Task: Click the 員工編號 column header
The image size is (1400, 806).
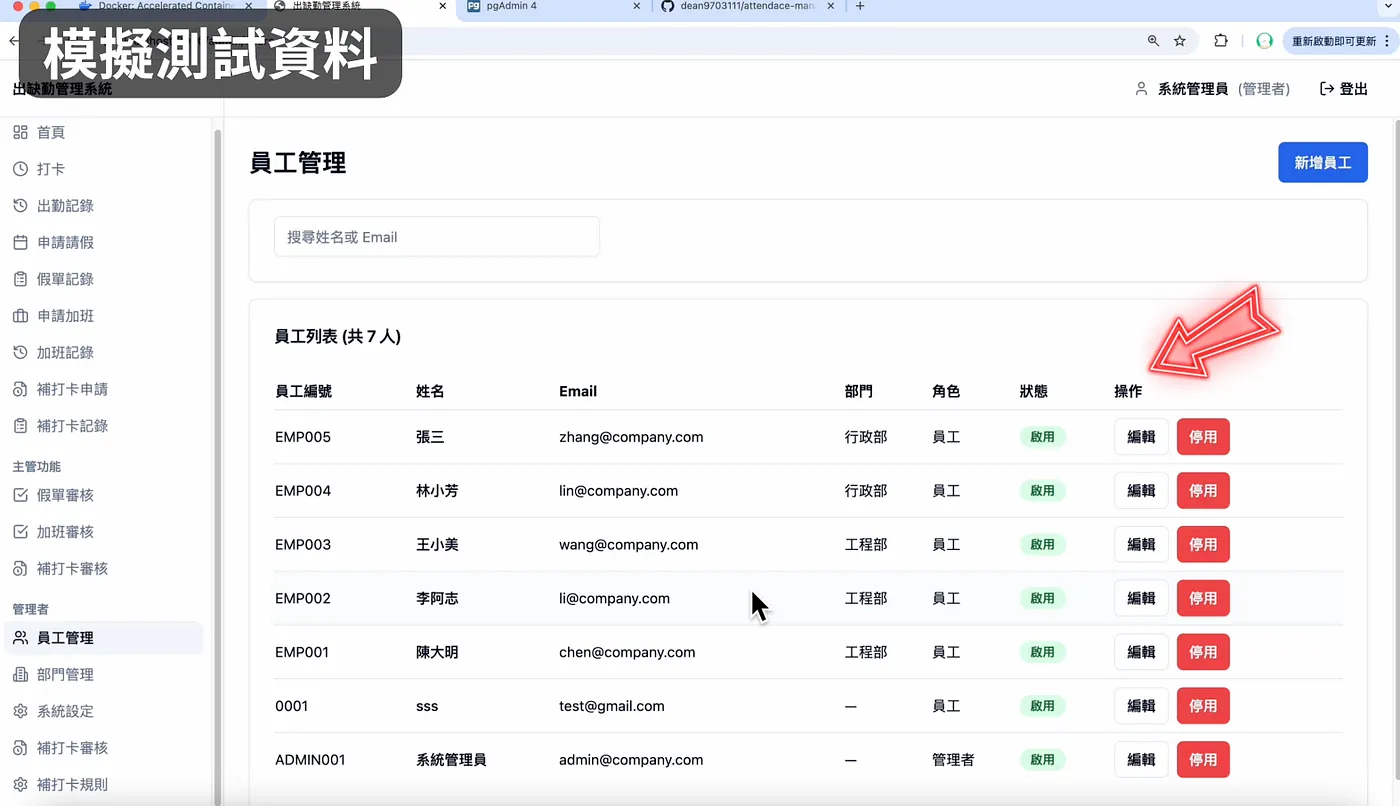Action: [303, 391]
